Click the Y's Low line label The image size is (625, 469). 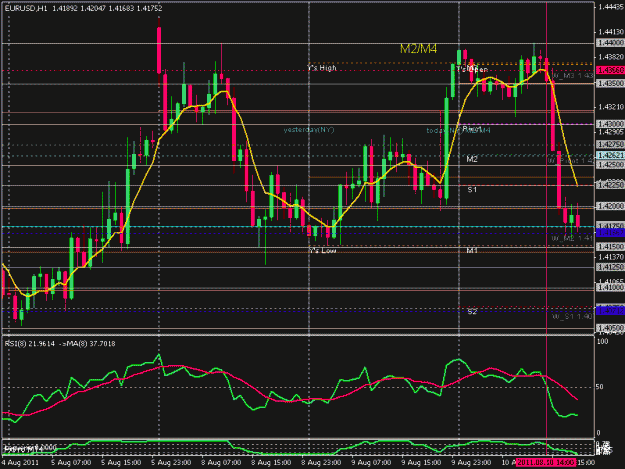[x=322, y=251]
